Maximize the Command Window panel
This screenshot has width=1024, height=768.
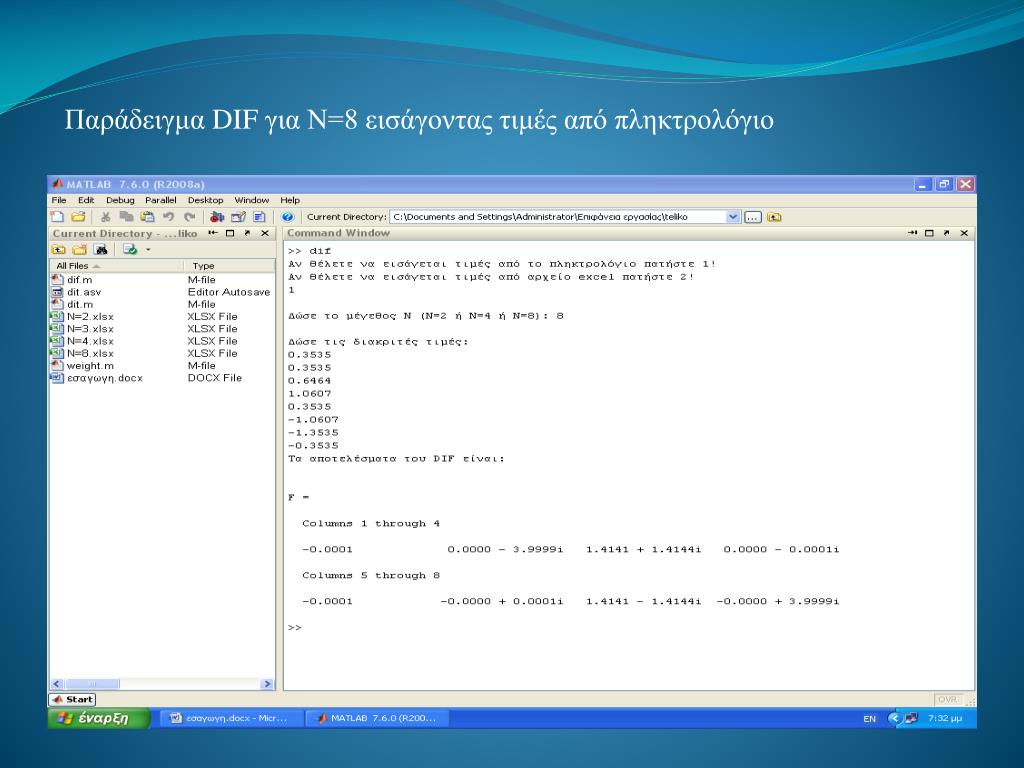click(929, 233)
